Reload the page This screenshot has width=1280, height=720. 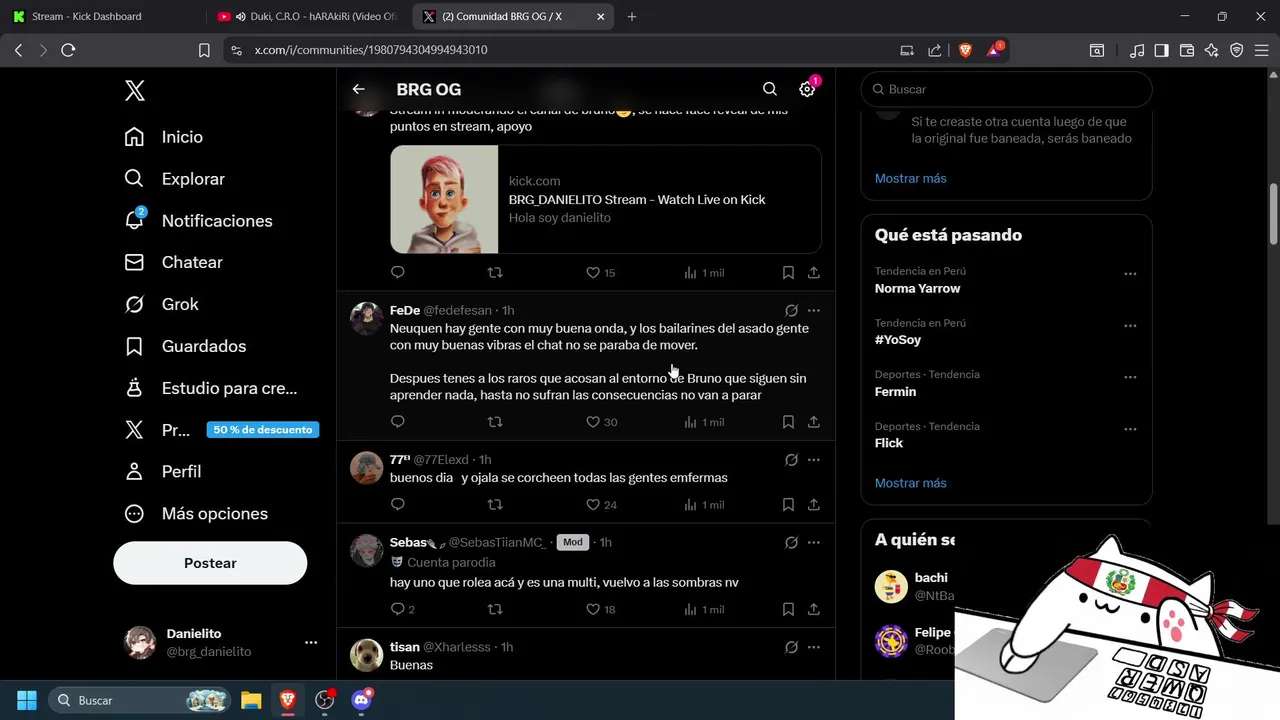point(68,50)
